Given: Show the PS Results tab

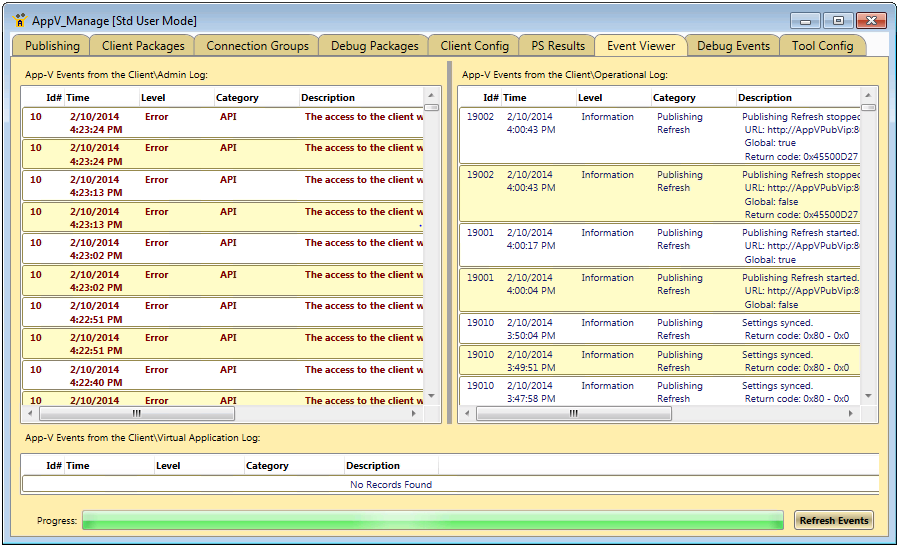Looking at the screenshot, I should [x=557, y=46].
